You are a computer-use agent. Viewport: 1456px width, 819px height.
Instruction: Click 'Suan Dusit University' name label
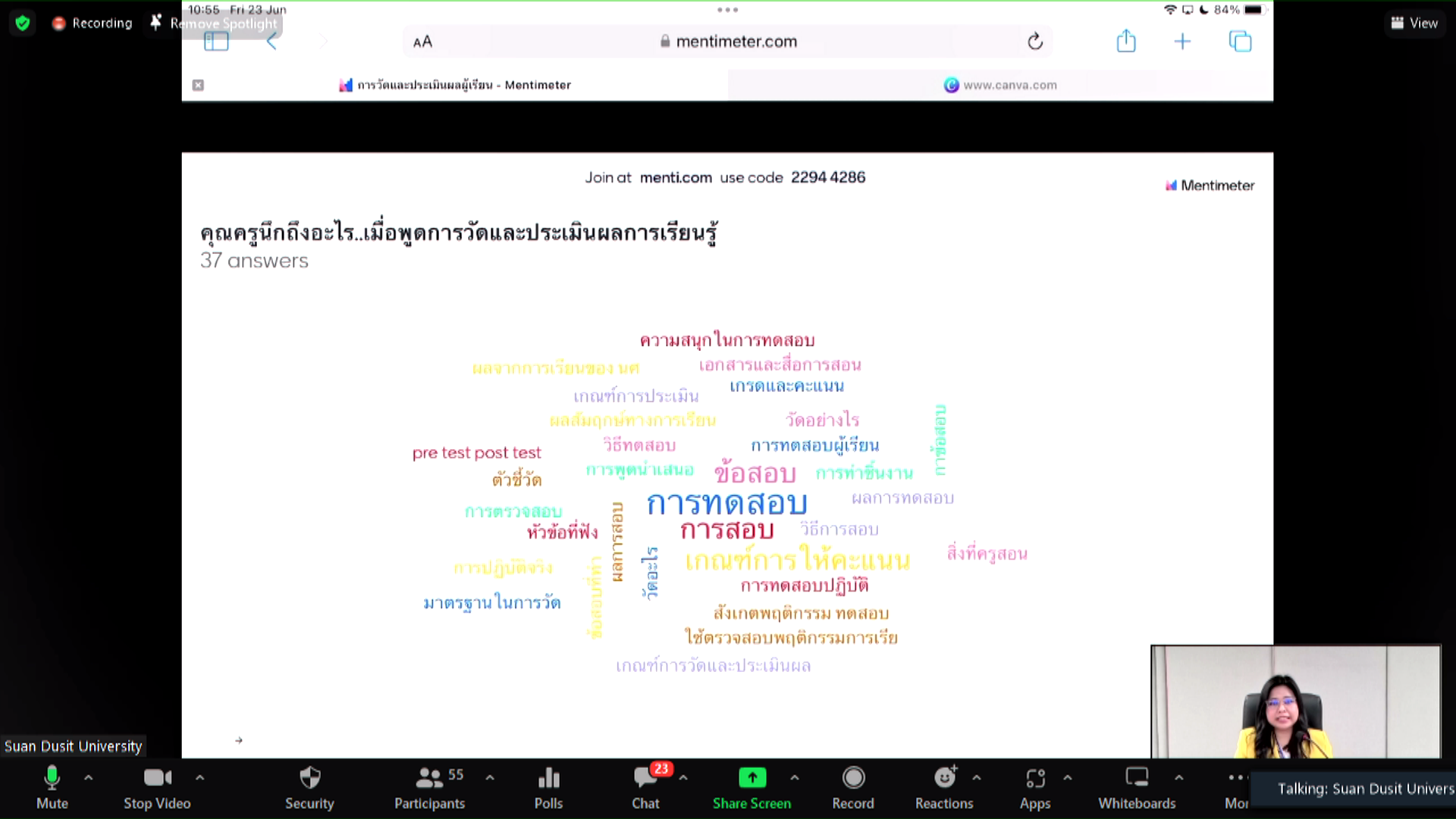73,746
